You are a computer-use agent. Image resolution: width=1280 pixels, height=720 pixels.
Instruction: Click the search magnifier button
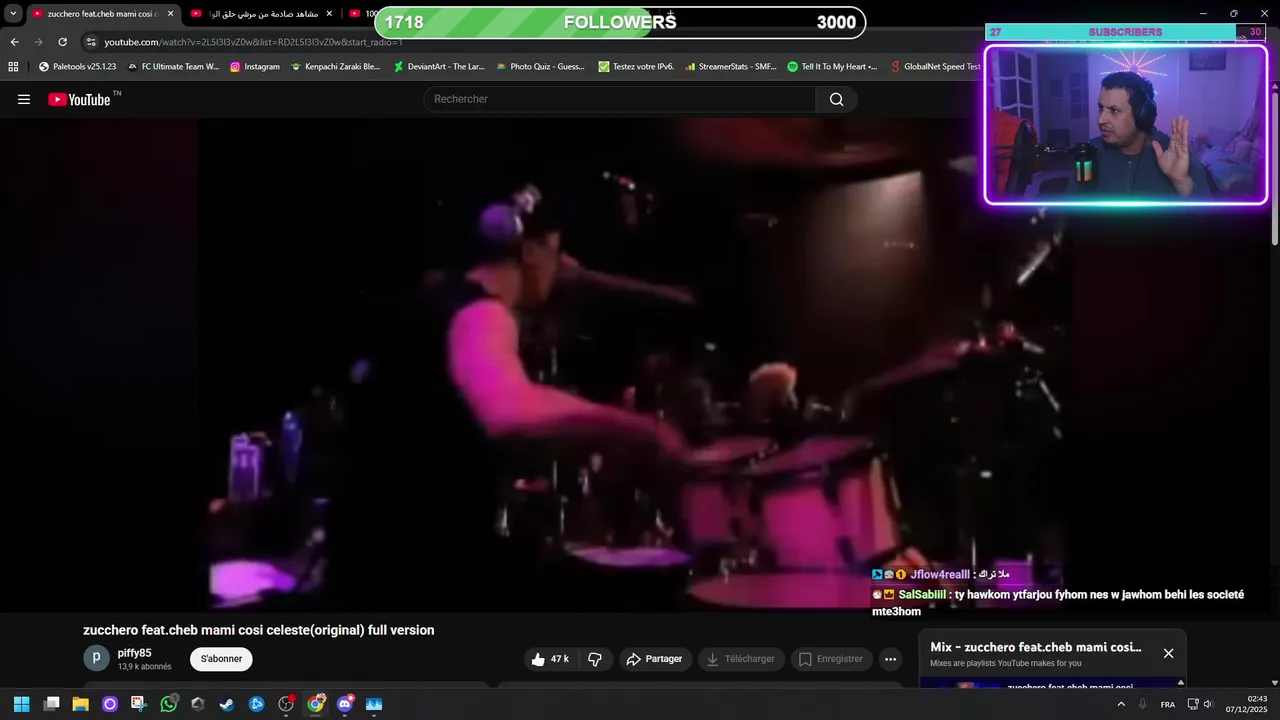tap(836, 99)
